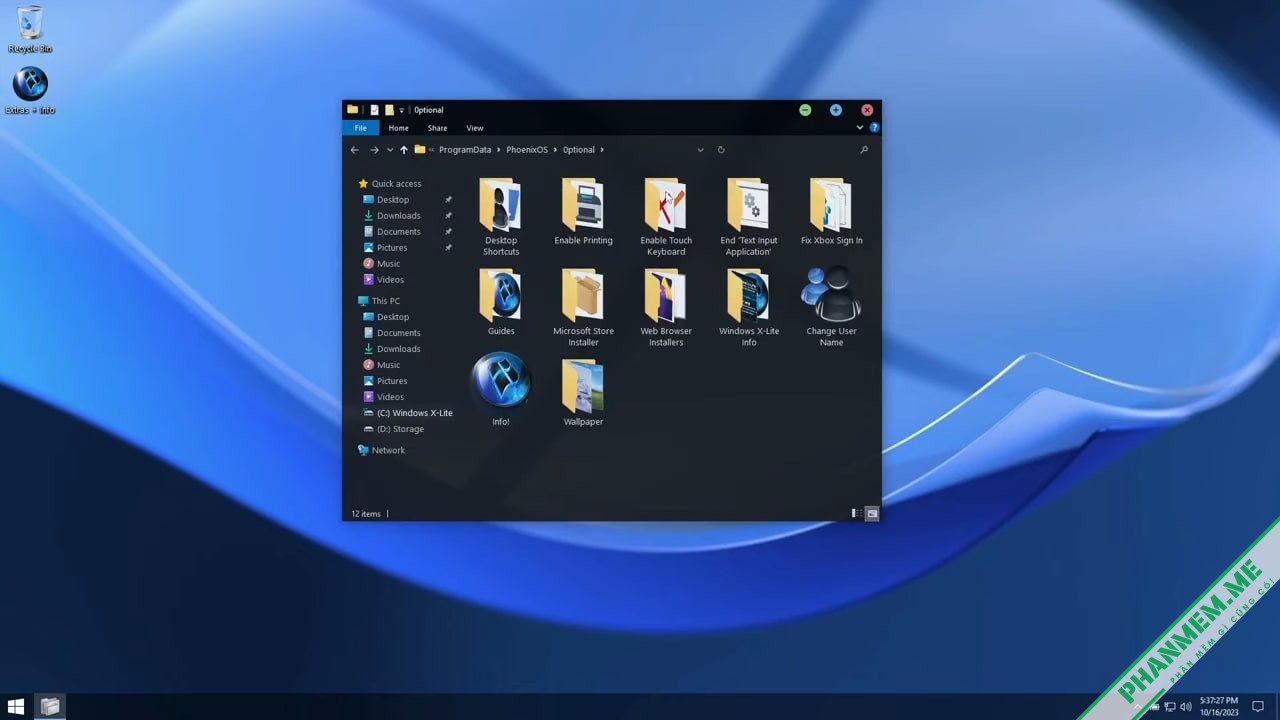Select (C:) Windows X-Lite drive
1280x720 pixels.
407,413
